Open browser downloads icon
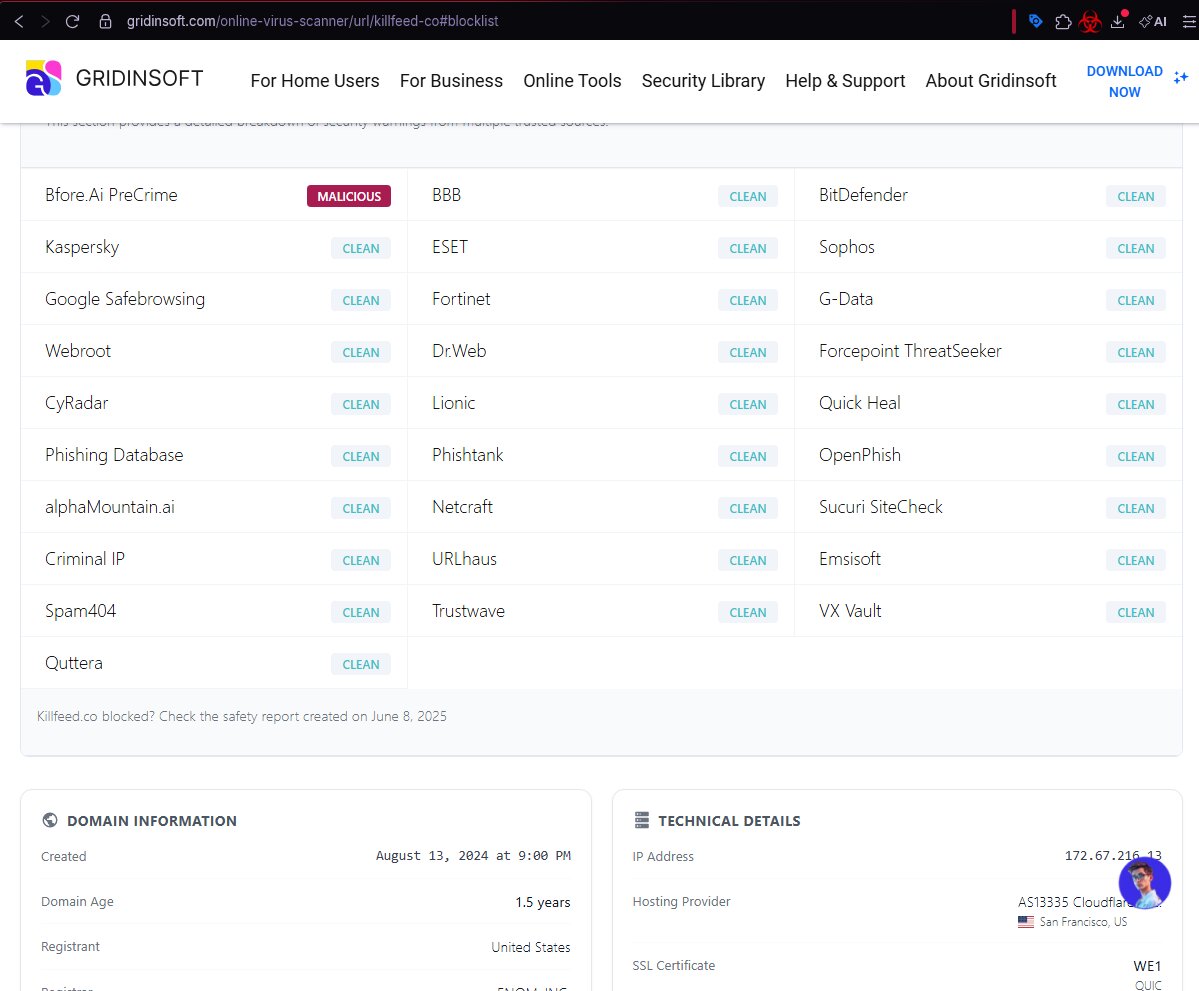The height and width of the screenshot is (991, 1199). pyautogui.click(x=1118, y=21)
